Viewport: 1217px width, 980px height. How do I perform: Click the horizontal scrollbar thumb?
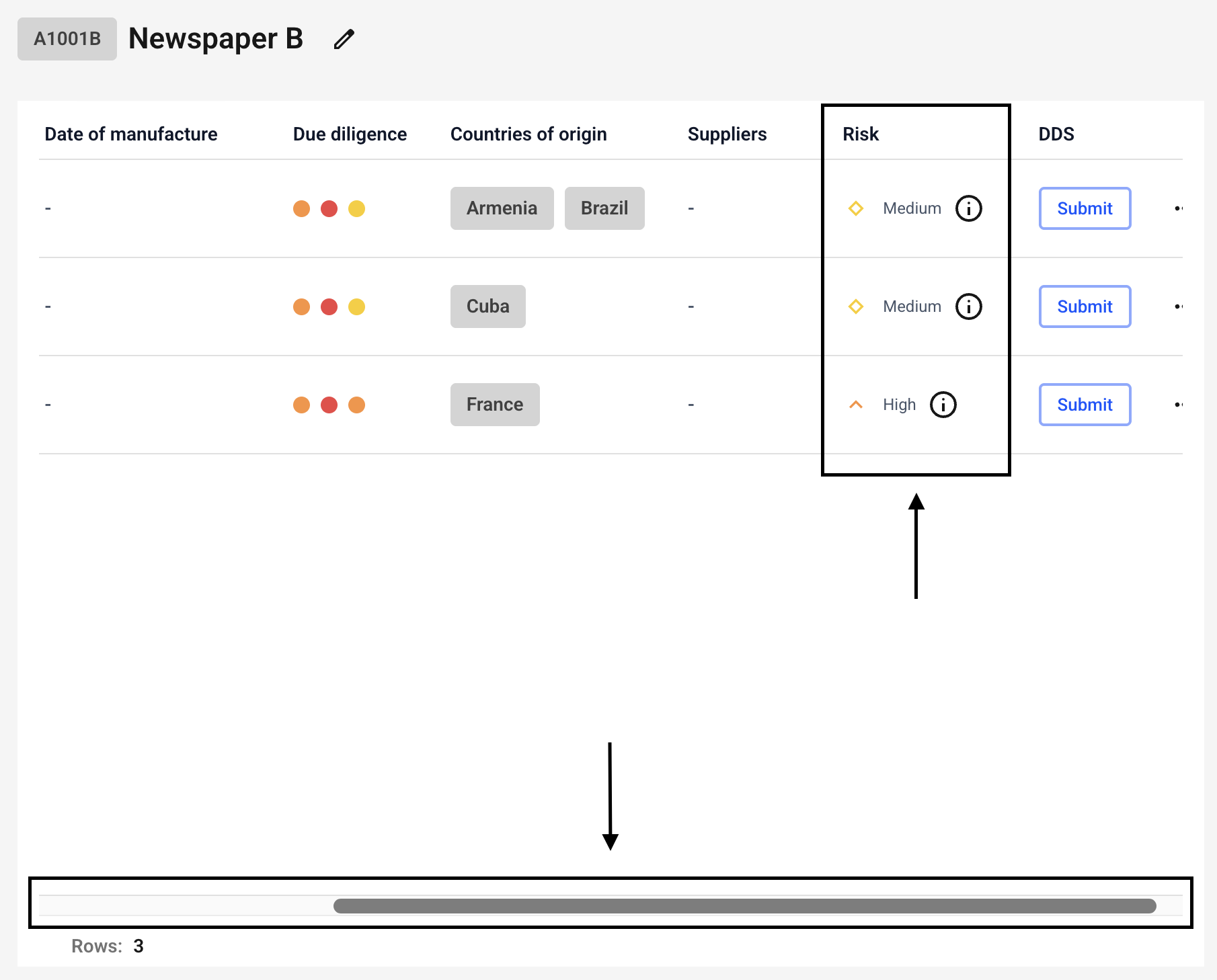[x=744, y=906]
